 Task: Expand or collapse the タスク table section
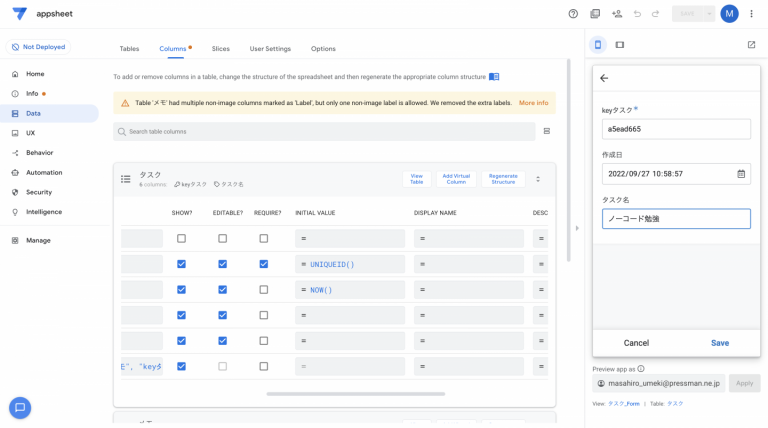(538, 179)
